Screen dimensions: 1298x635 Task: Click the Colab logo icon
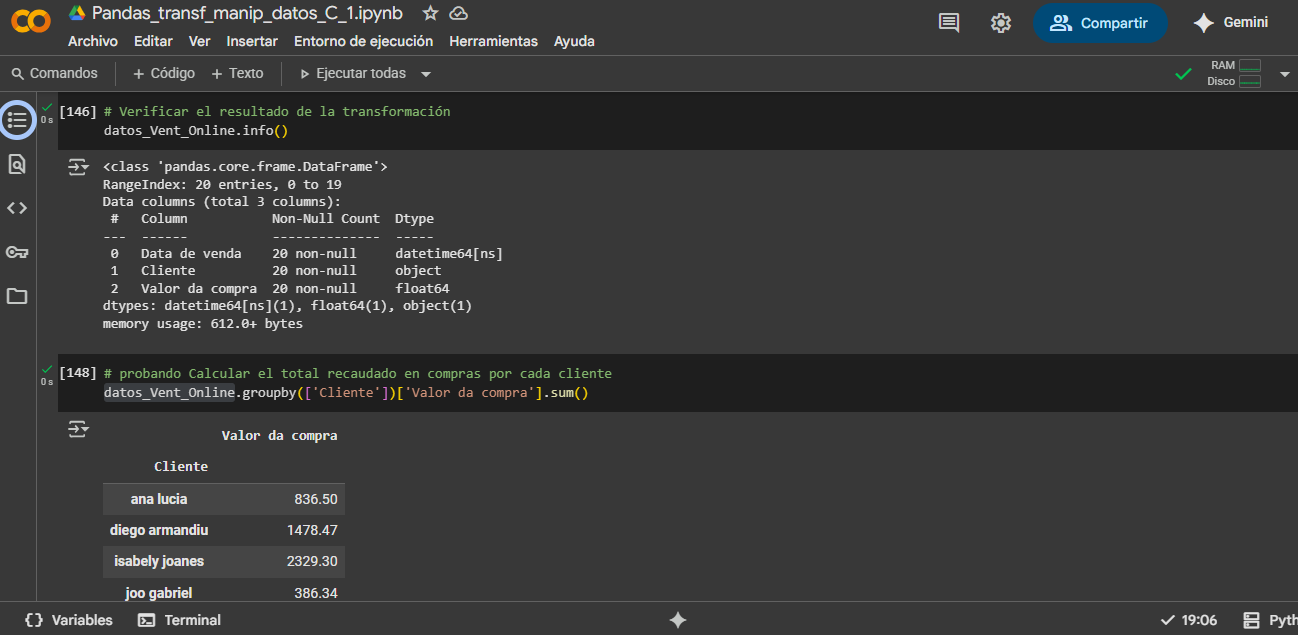coord(31,22)
